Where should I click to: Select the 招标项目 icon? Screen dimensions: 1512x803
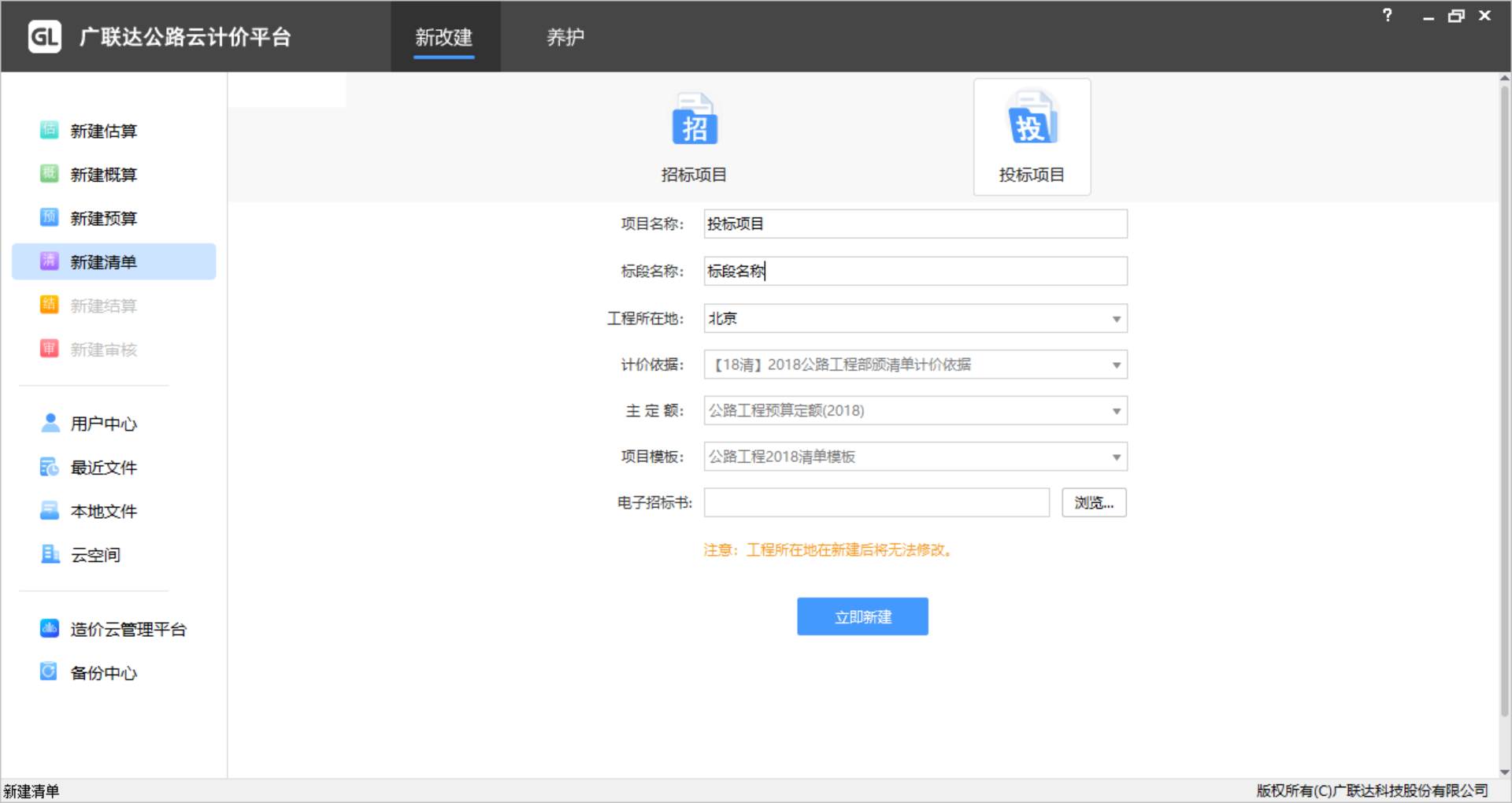coord(694,119)
